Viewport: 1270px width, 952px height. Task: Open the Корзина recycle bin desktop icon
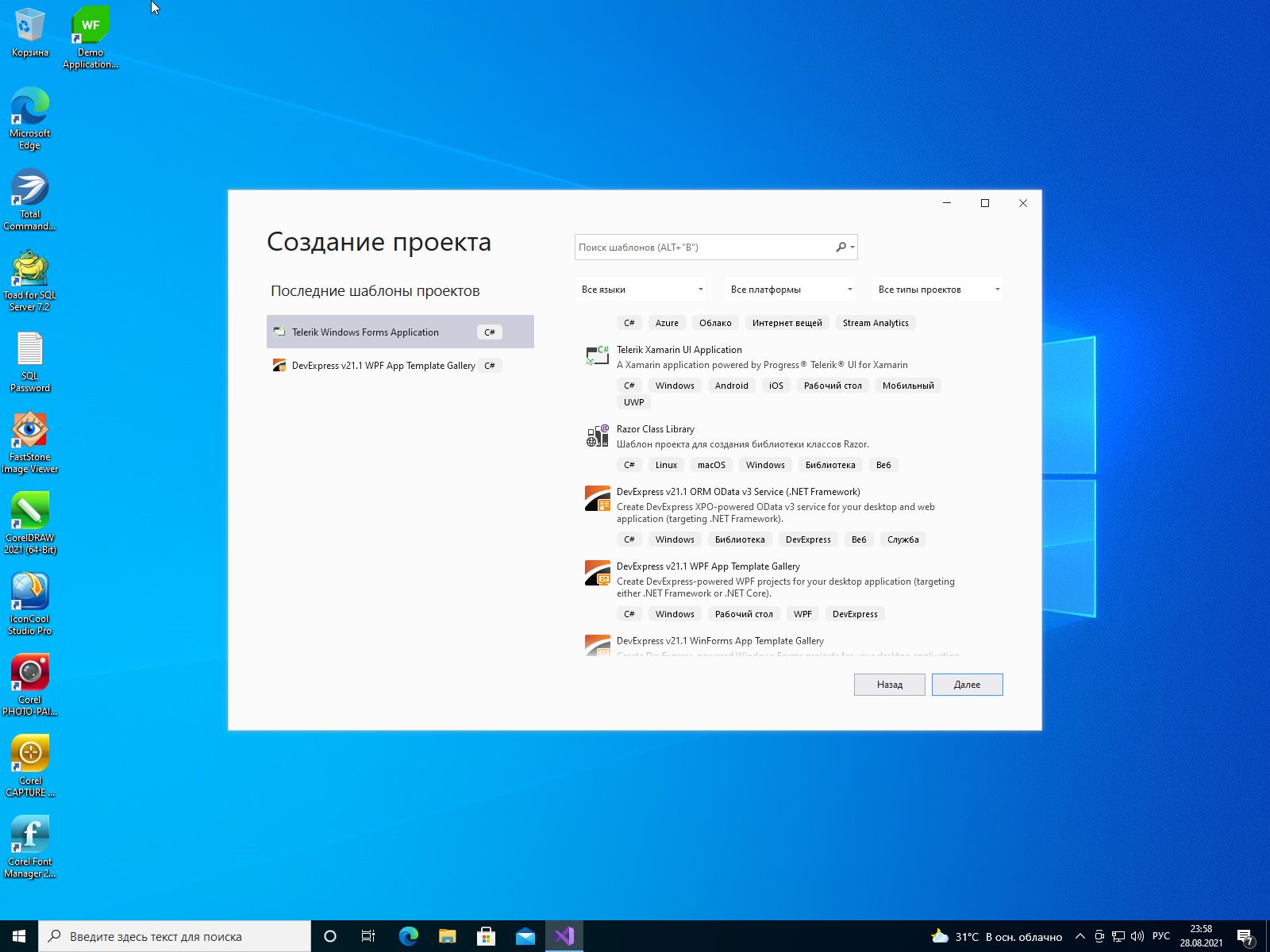[x=30, y=32]
